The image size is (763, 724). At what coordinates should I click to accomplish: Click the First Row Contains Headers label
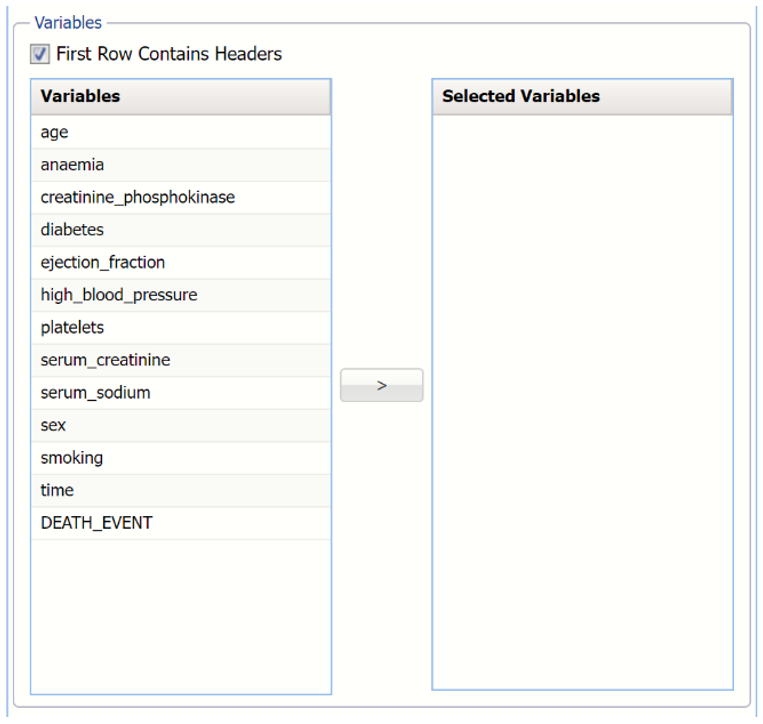point(169,54)
